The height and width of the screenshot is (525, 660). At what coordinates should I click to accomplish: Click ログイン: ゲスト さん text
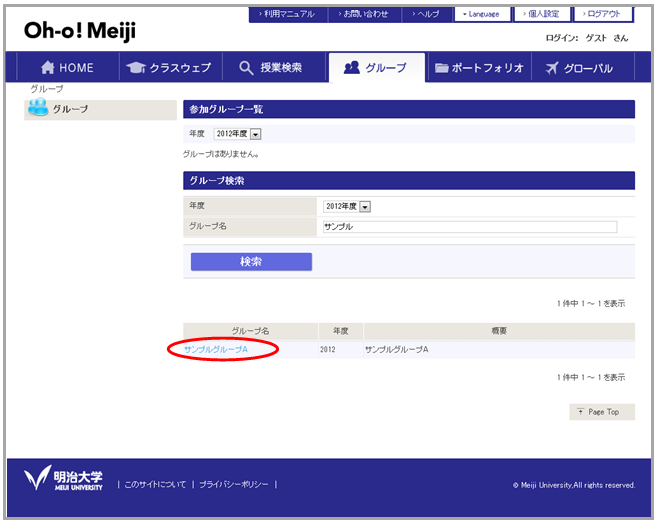pos(587,38)
